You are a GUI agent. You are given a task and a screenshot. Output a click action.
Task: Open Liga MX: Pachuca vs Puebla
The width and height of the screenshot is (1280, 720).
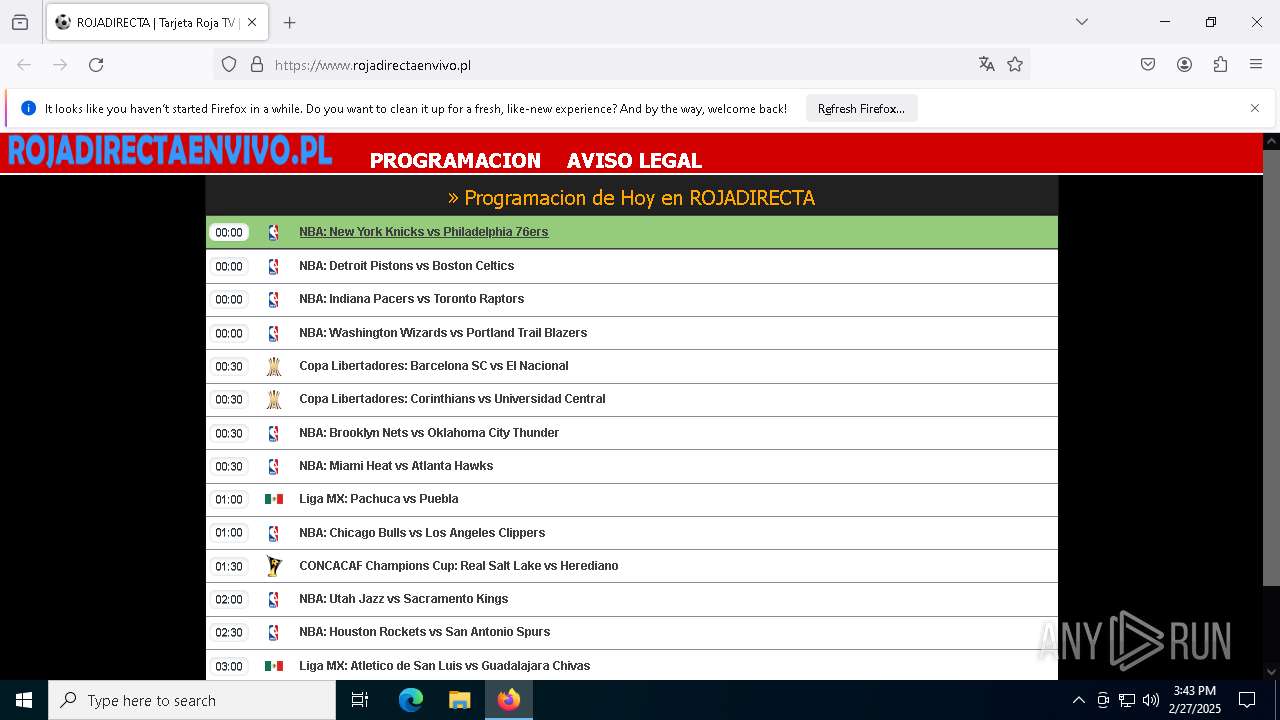[x=378, y=499]
